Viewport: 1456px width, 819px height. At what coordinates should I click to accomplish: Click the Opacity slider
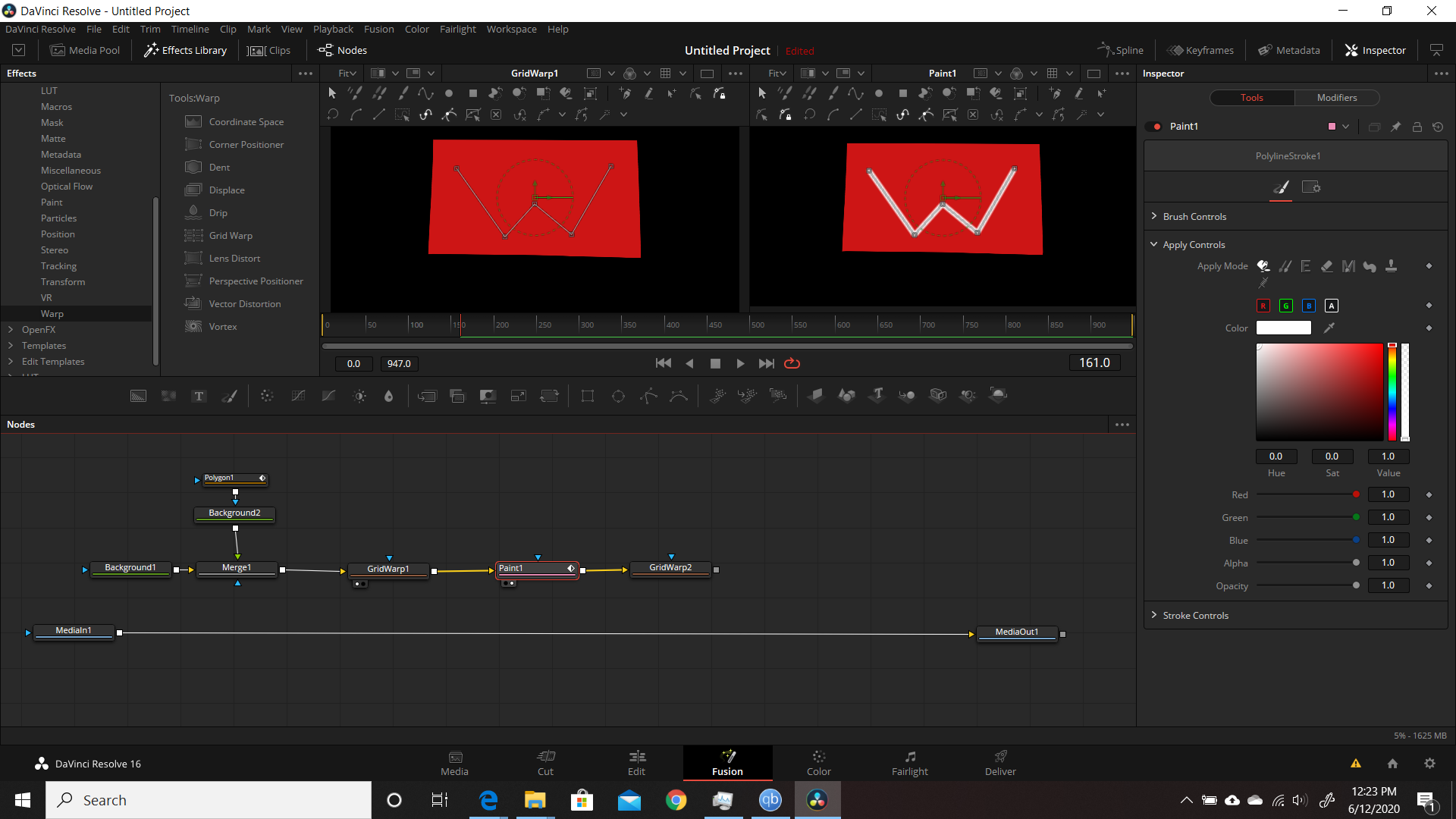pos(1307,585)
